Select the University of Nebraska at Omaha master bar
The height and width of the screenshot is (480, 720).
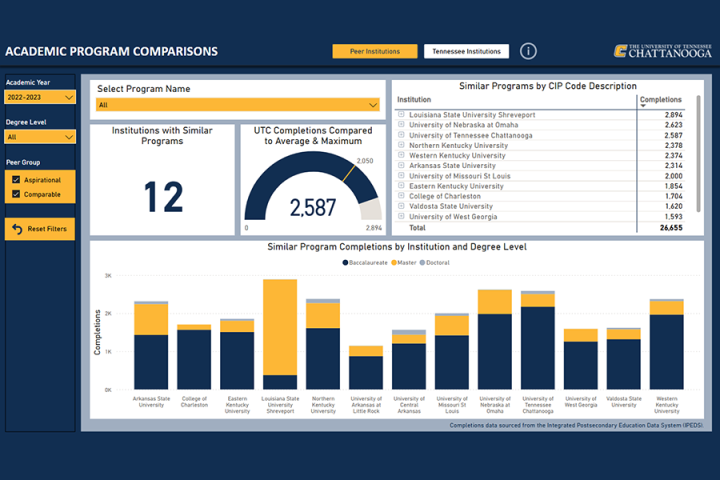point(495,302)
